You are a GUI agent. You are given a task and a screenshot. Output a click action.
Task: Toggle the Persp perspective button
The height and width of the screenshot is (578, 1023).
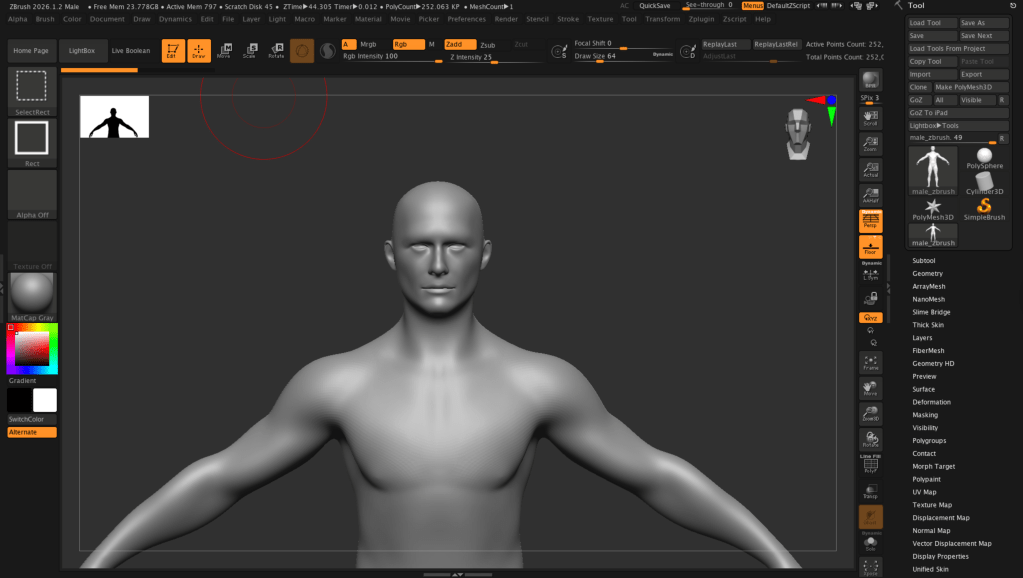(x=870, y=219)
